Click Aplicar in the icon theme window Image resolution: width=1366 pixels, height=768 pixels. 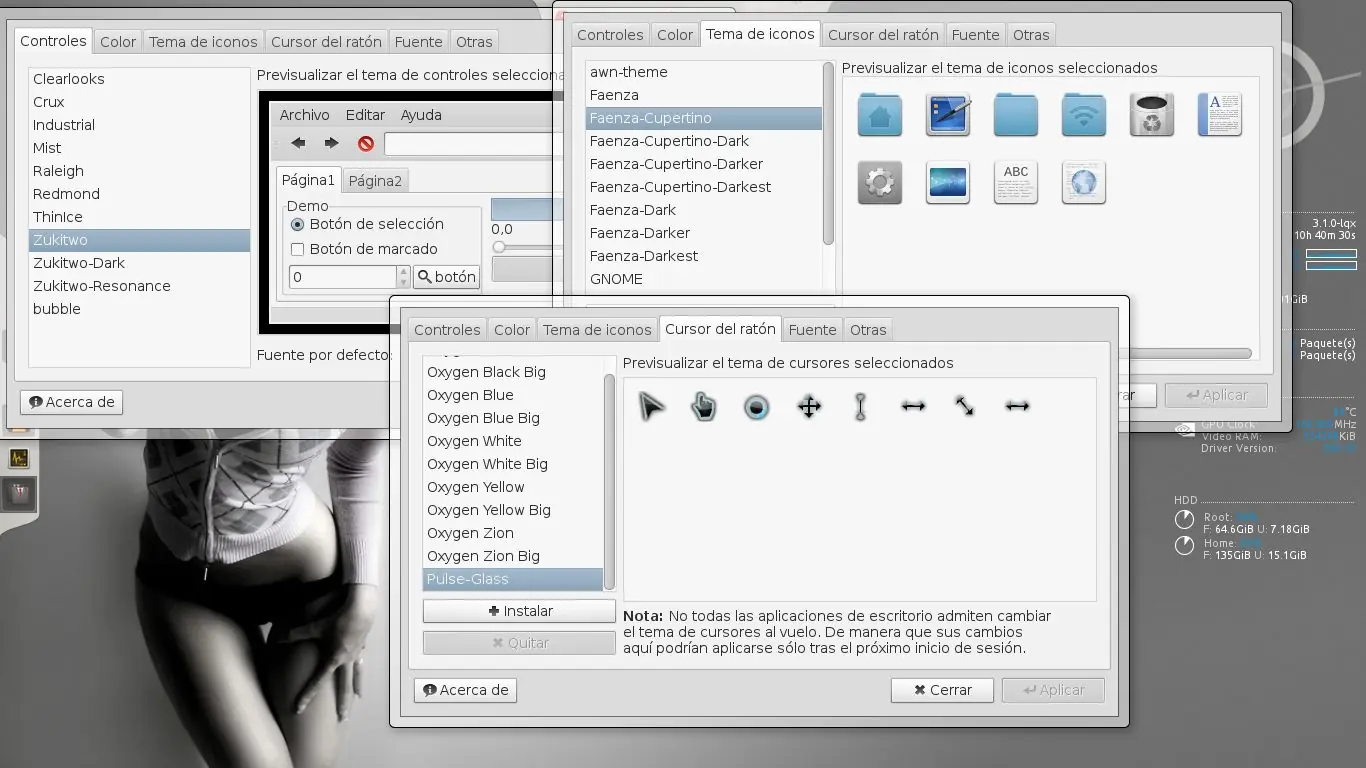tap(1216, 395)
